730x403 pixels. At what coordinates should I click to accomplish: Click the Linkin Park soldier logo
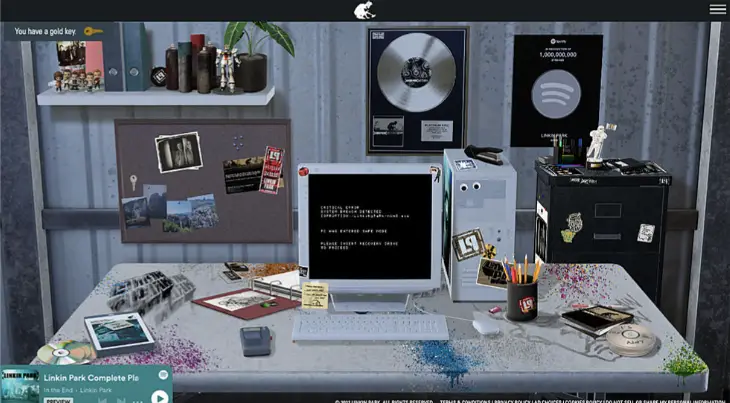tap(364, 10)
